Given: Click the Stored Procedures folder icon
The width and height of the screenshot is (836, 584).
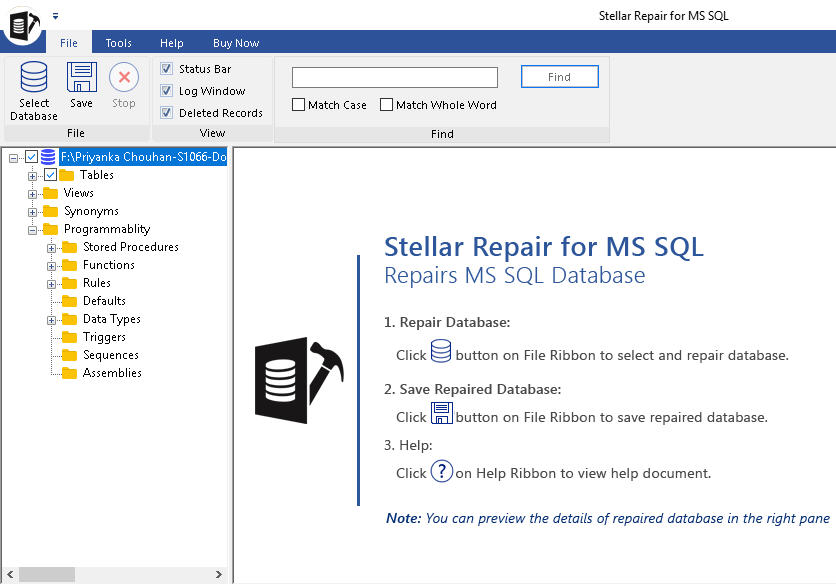Looking at the screenshot, I should pyautogui.click(x=69, y=247).
